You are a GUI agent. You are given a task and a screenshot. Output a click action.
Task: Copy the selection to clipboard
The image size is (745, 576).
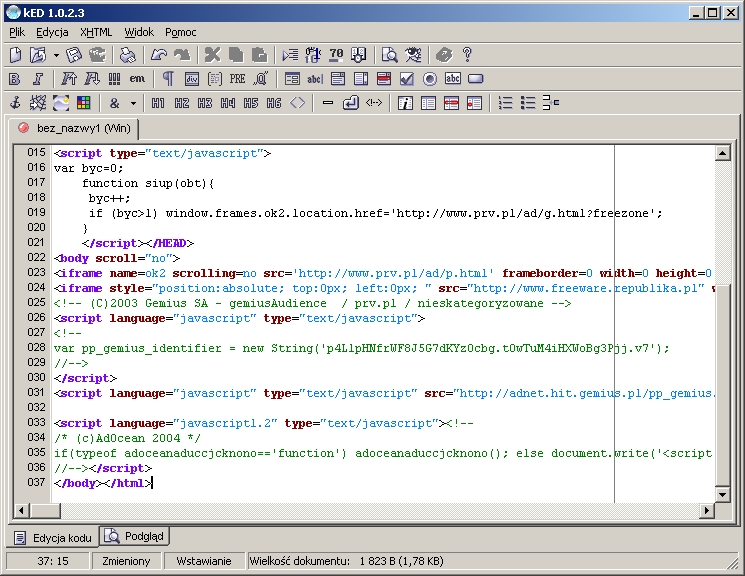236,55
